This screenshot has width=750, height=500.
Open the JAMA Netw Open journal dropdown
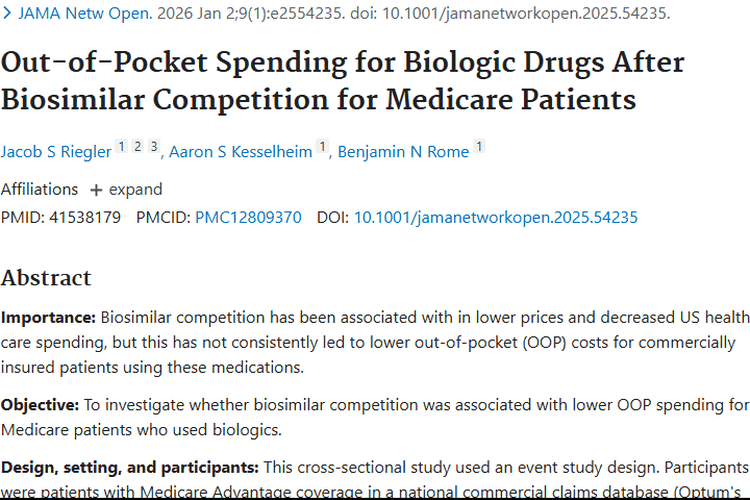pos(76,14)
